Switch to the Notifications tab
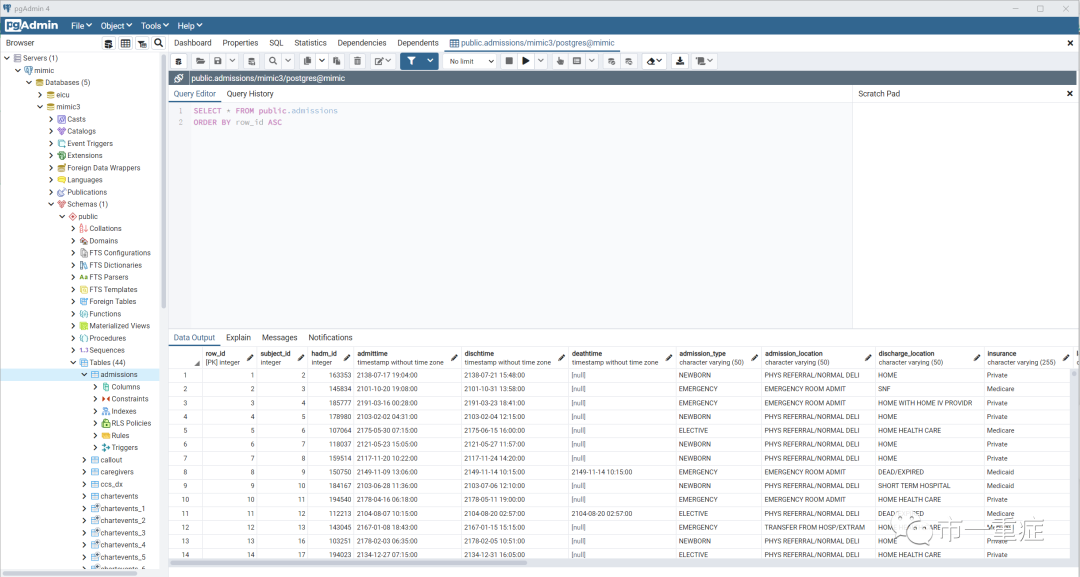 click(330, 337)
